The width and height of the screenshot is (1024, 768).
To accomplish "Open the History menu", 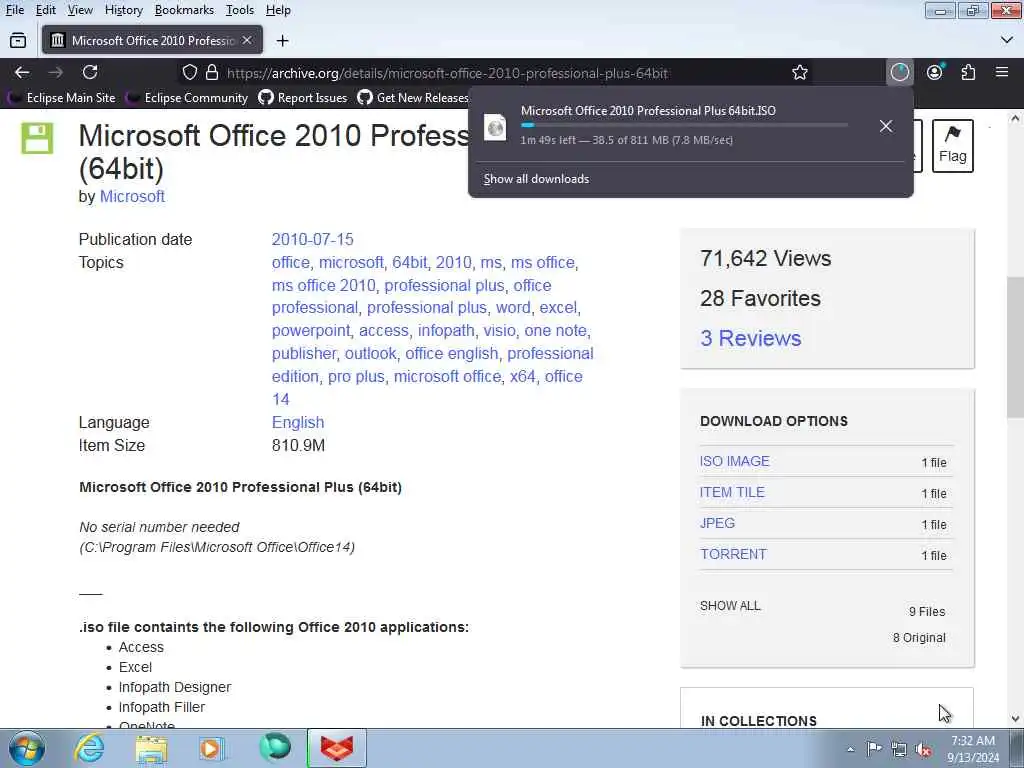I will (124, 10).
